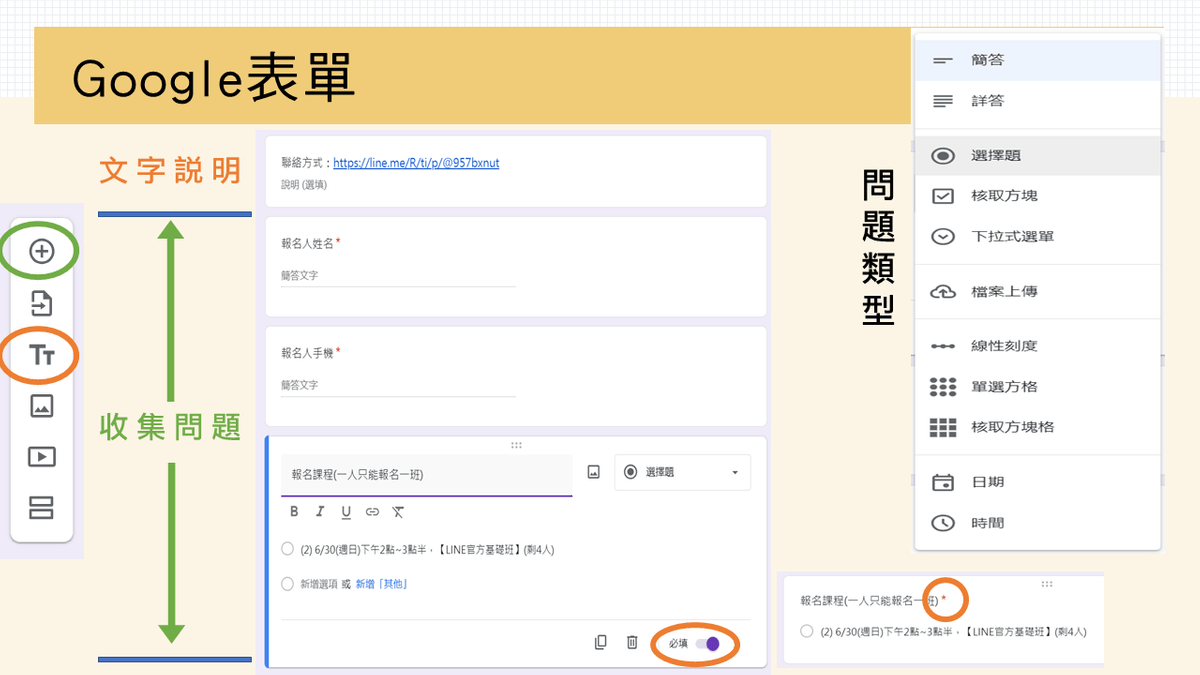Click the duplicate question icon
The image size is (1200, 675).
click(x=600, y=642)
